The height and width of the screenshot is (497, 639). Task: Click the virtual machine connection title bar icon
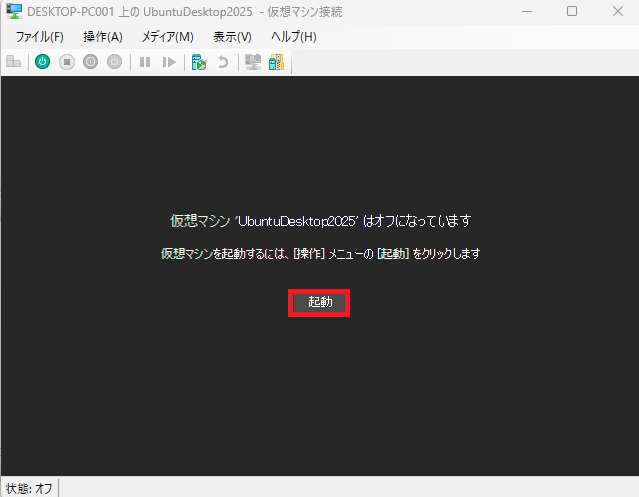click(x=14, y=11)
